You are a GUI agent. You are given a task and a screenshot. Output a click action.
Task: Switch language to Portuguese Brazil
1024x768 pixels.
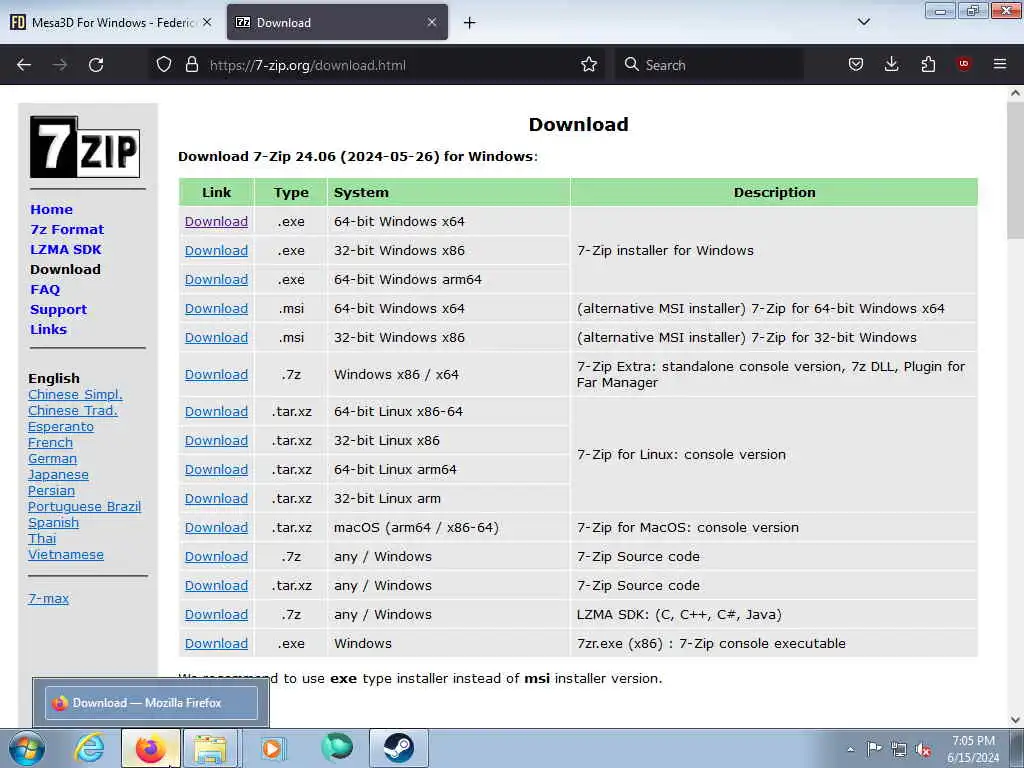pyautogui.click(x=84, y=507)
